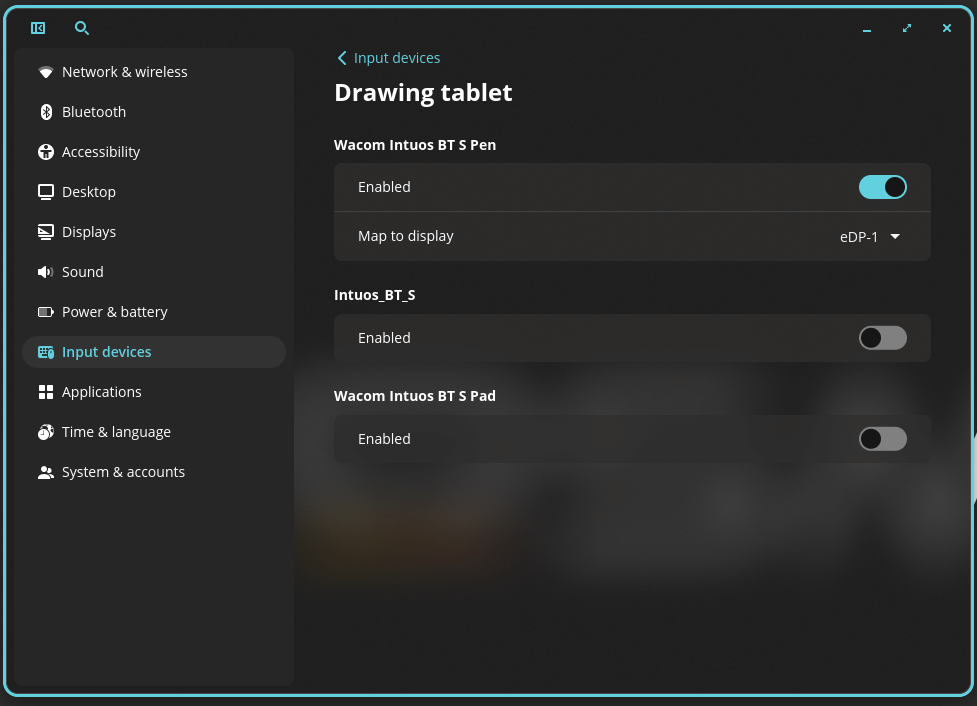Click the Intuos_BT_S heading
This screenshot has height=706, width=977.
point(374,295)
